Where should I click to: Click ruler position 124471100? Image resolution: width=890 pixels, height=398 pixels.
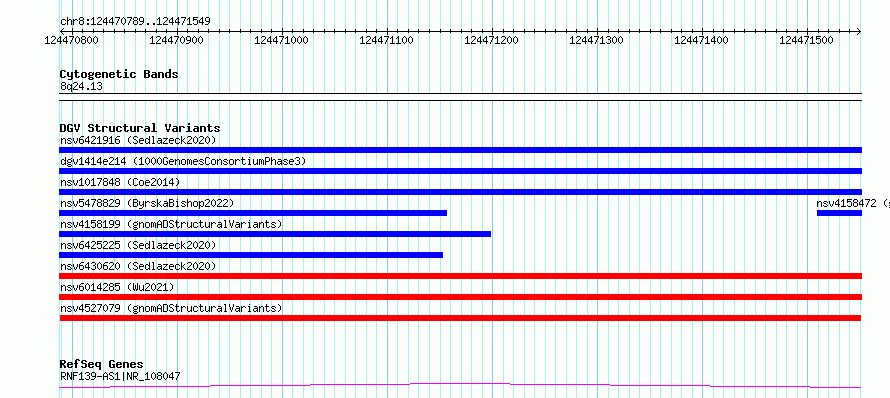[x=386, y=40]
